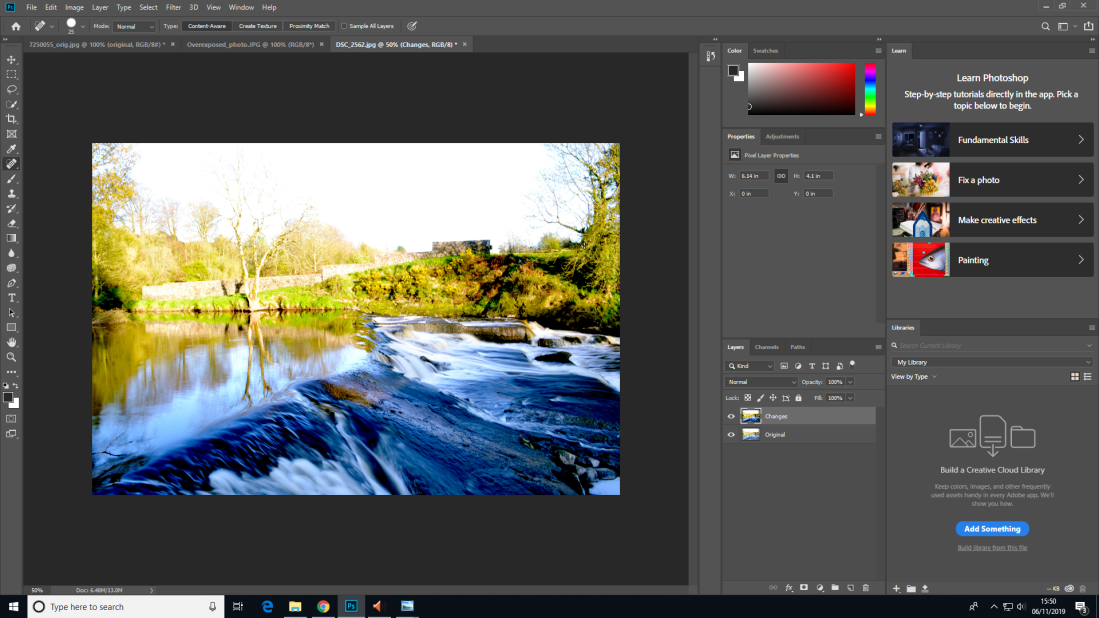Expand the layer blend mode dropdown
The height and width of the screenshot is (618, 1099).
click(x=761, y=382)
